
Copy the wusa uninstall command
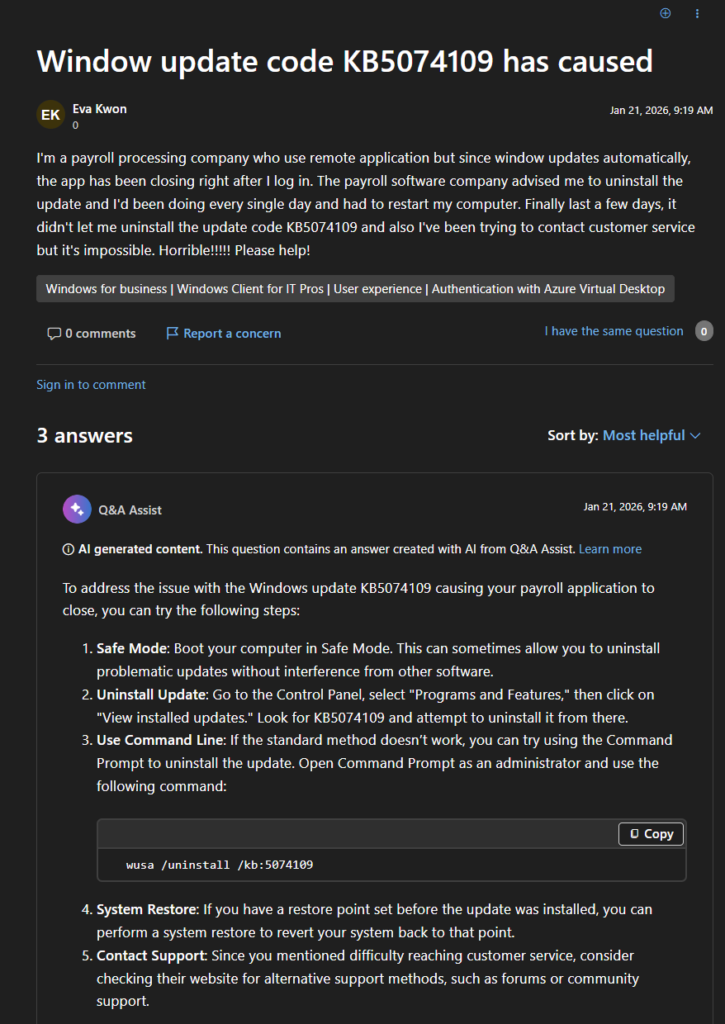(x=650, y=834)
